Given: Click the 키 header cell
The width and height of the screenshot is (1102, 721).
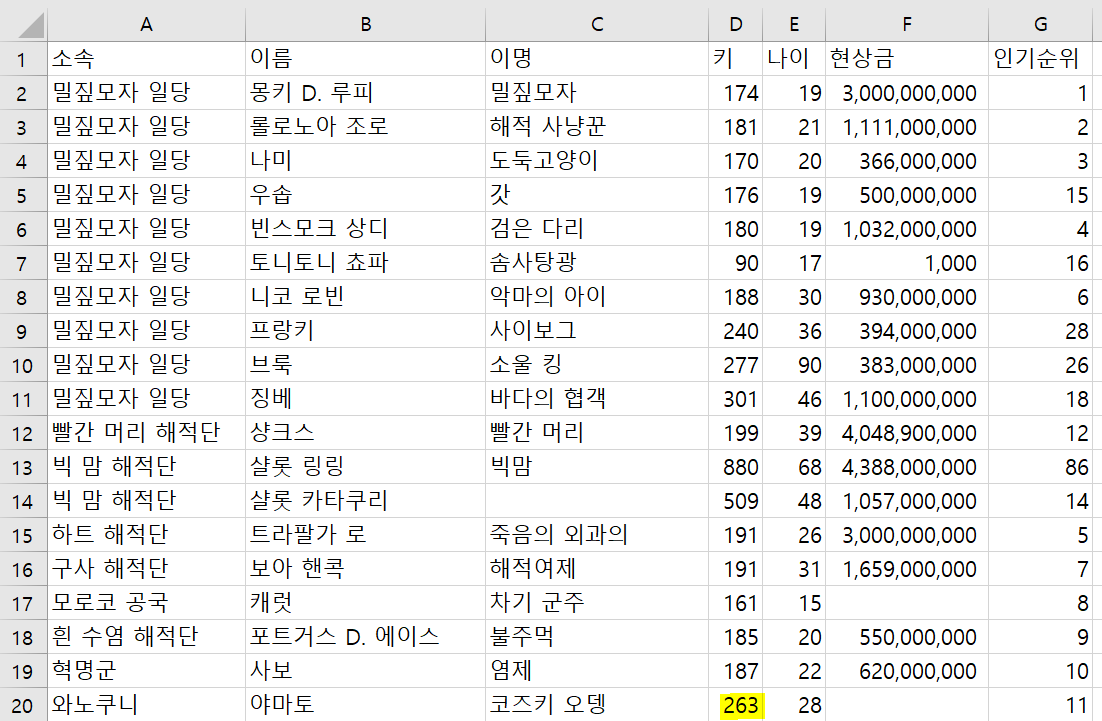Looking at the screenshot, I should (x=735, y=59).
